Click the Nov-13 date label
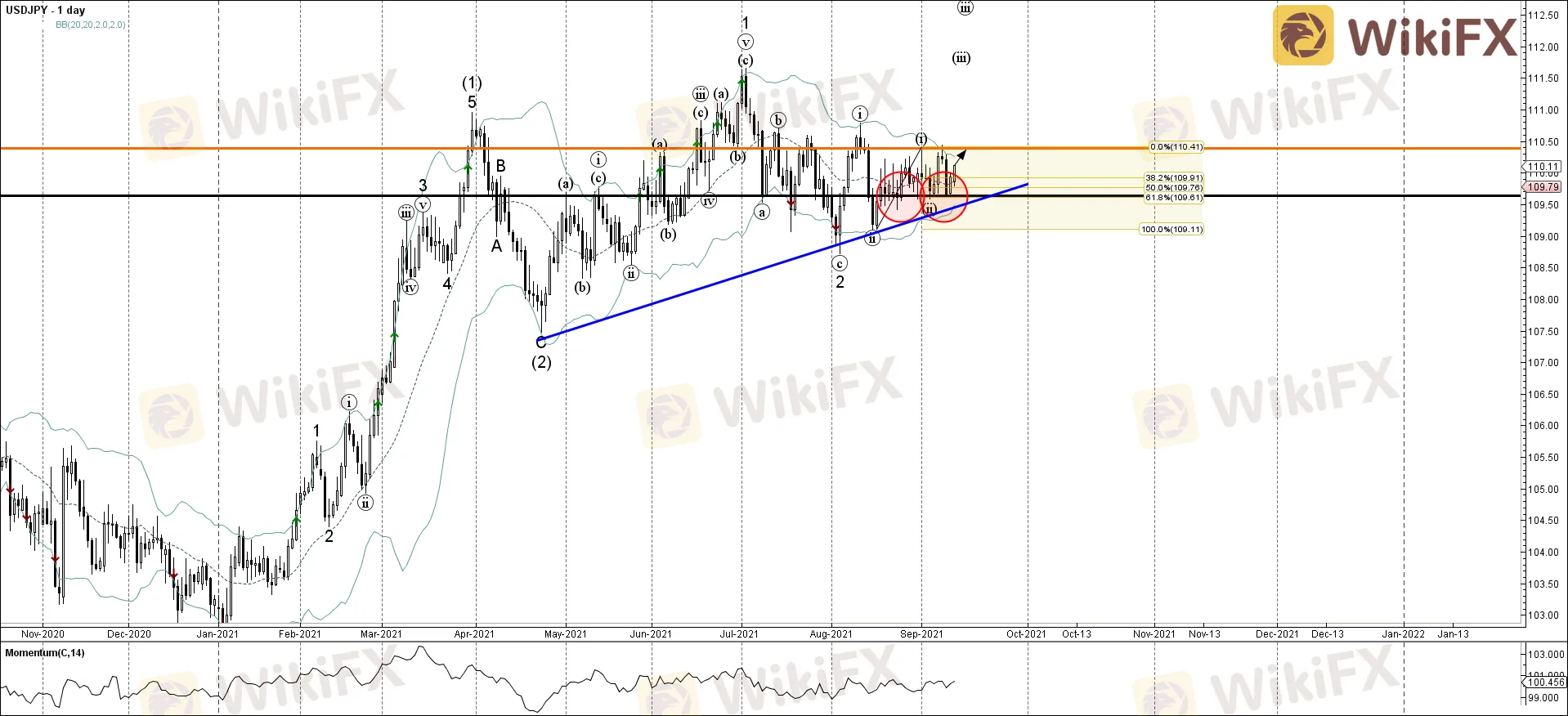 point(1204,634)
